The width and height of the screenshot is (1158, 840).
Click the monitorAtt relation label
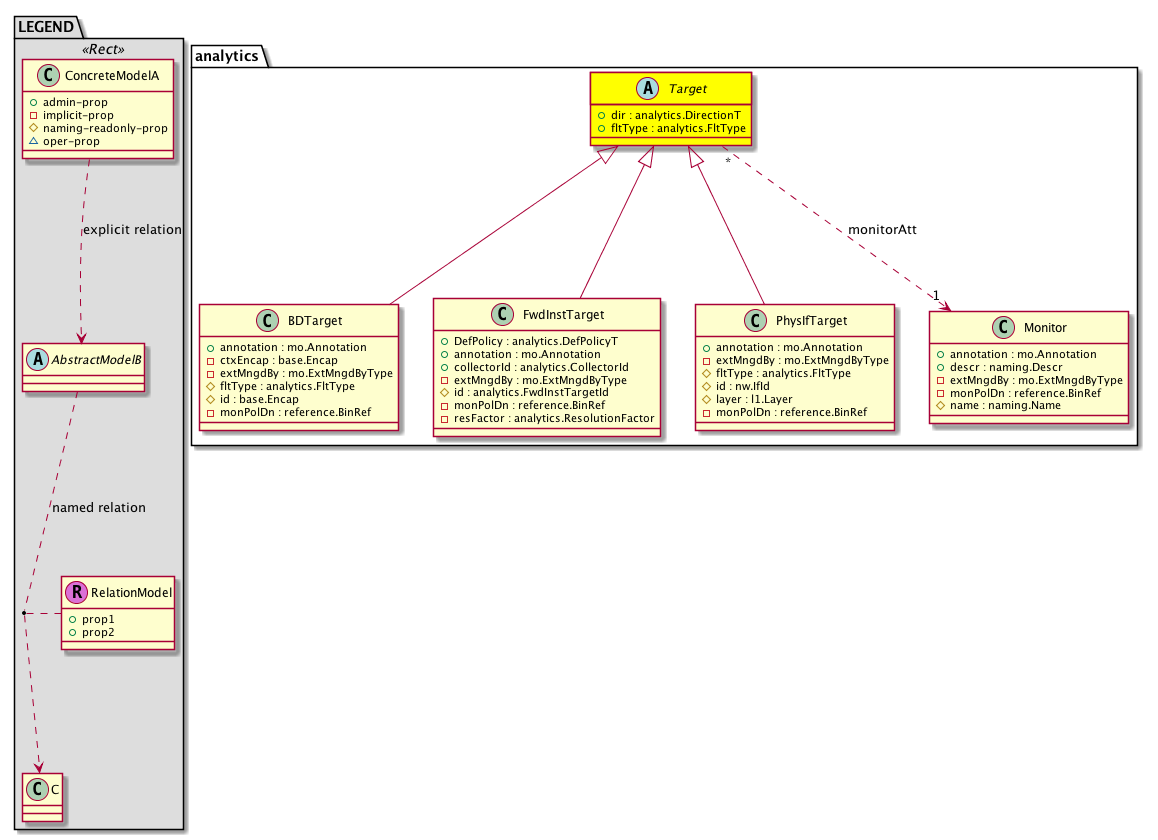coord(881,229)
